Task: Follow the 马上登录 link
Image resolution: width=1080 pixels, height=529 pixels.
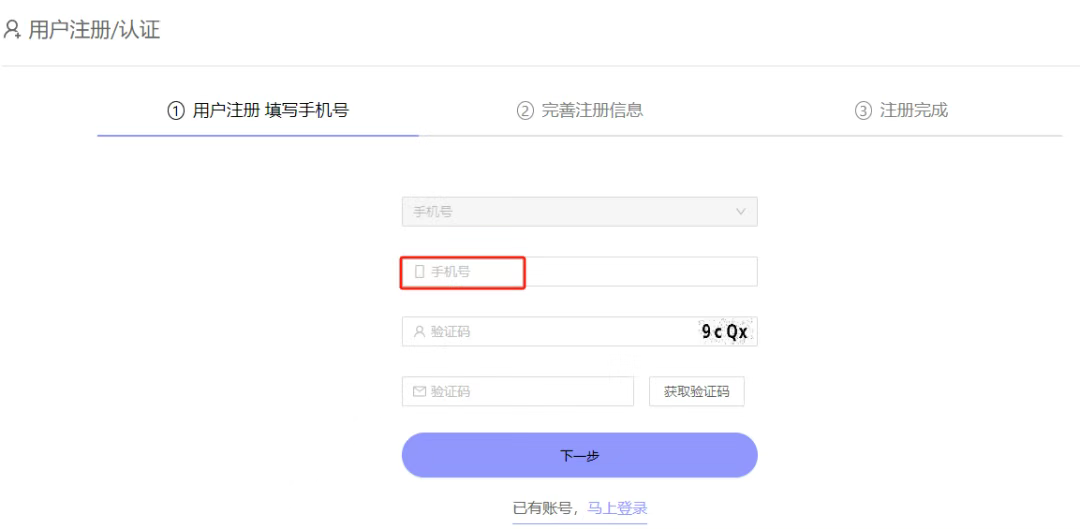Action: (617, 509)
